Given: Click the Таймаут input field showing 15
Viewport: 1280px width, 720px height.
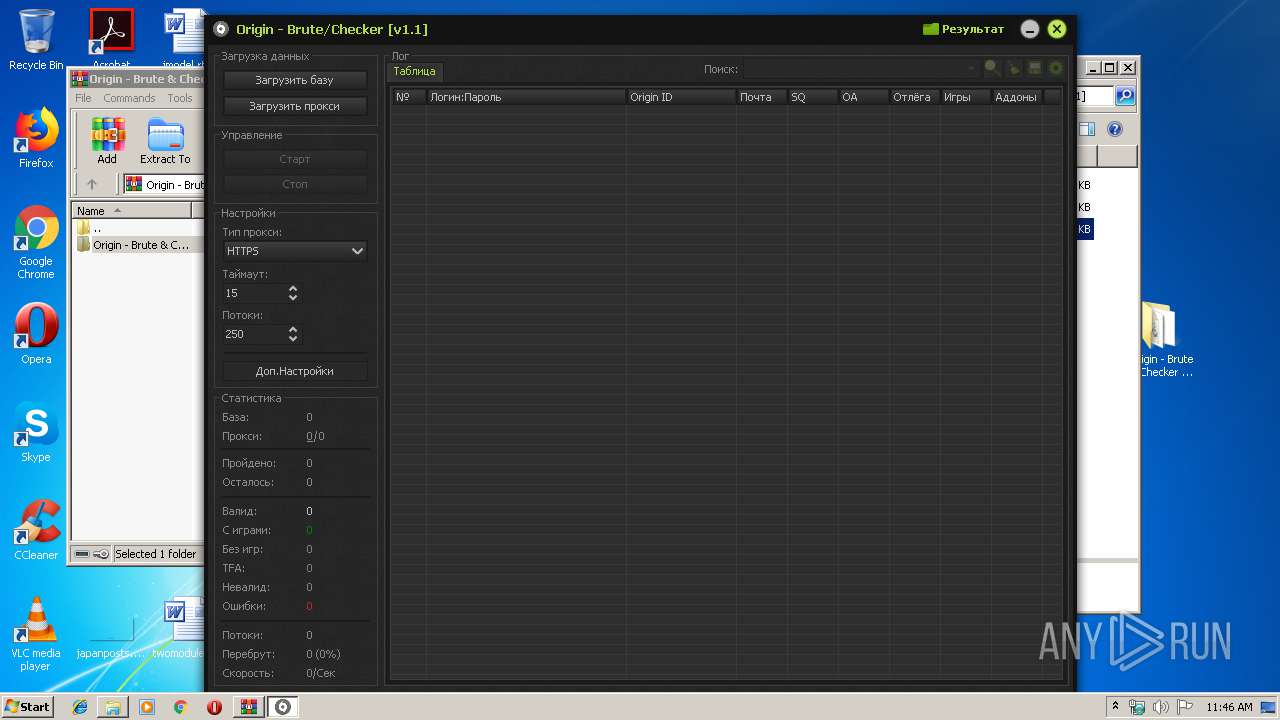Looking at the screenshot, I should 254,293.
